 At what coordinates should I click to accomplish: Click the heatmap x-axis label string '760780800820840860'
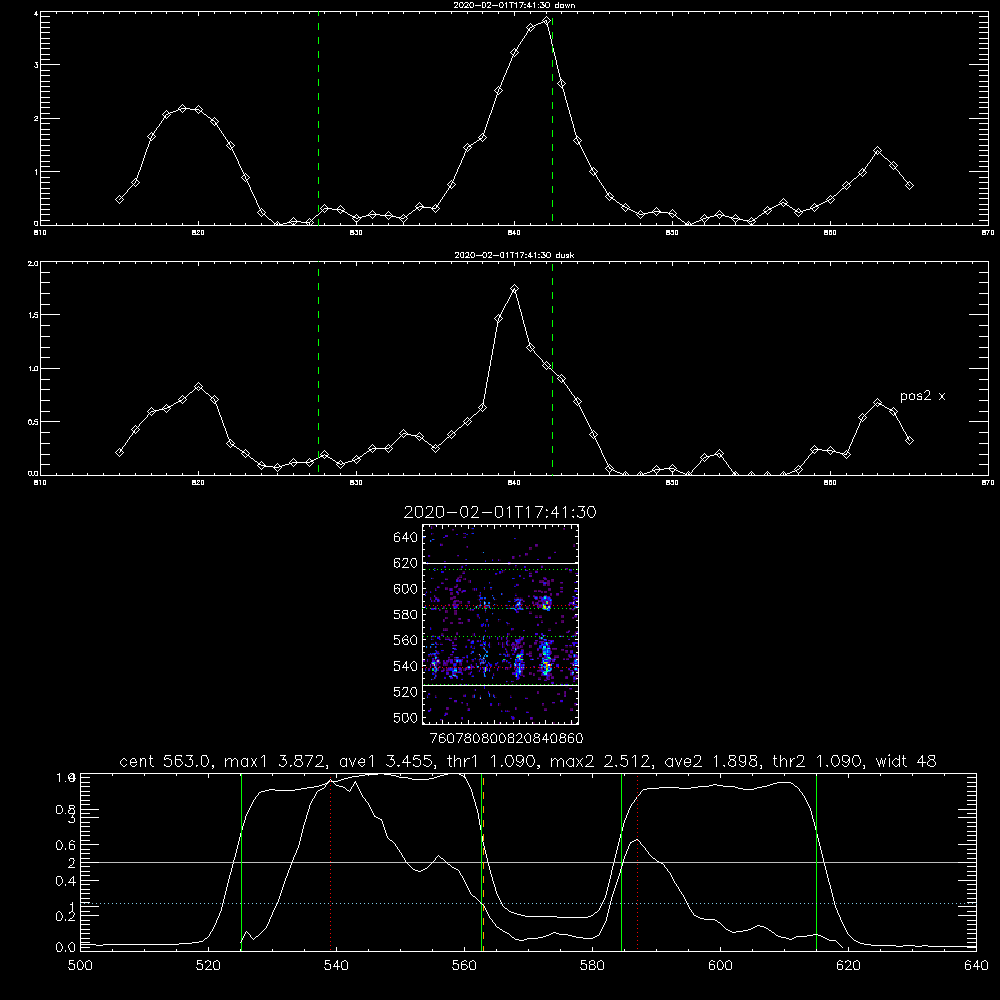506,739
